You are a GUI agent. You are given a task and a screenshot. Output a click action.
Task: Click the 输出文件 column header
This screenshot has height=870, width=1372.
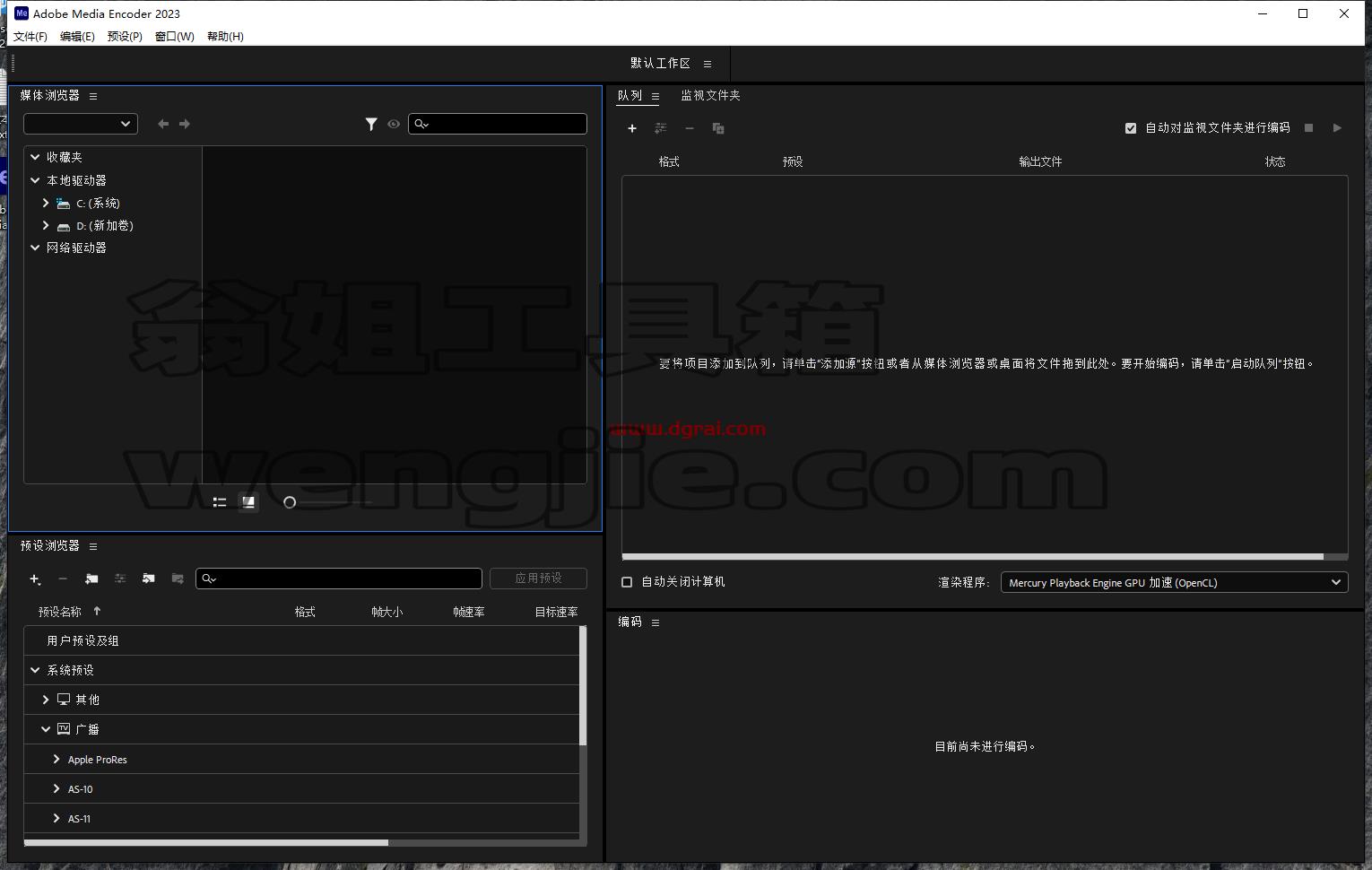pos(1040,162)
